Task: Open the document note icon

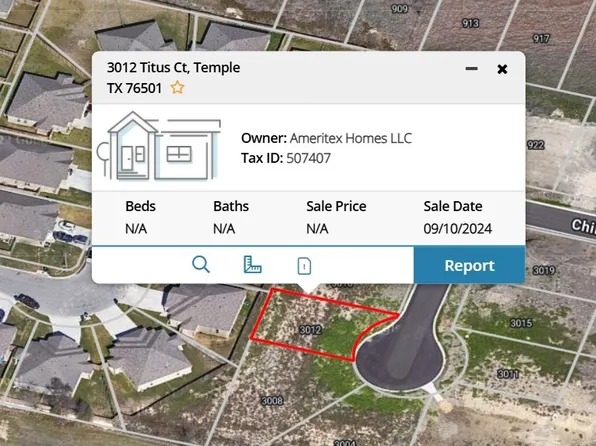Action: point(304,266)
